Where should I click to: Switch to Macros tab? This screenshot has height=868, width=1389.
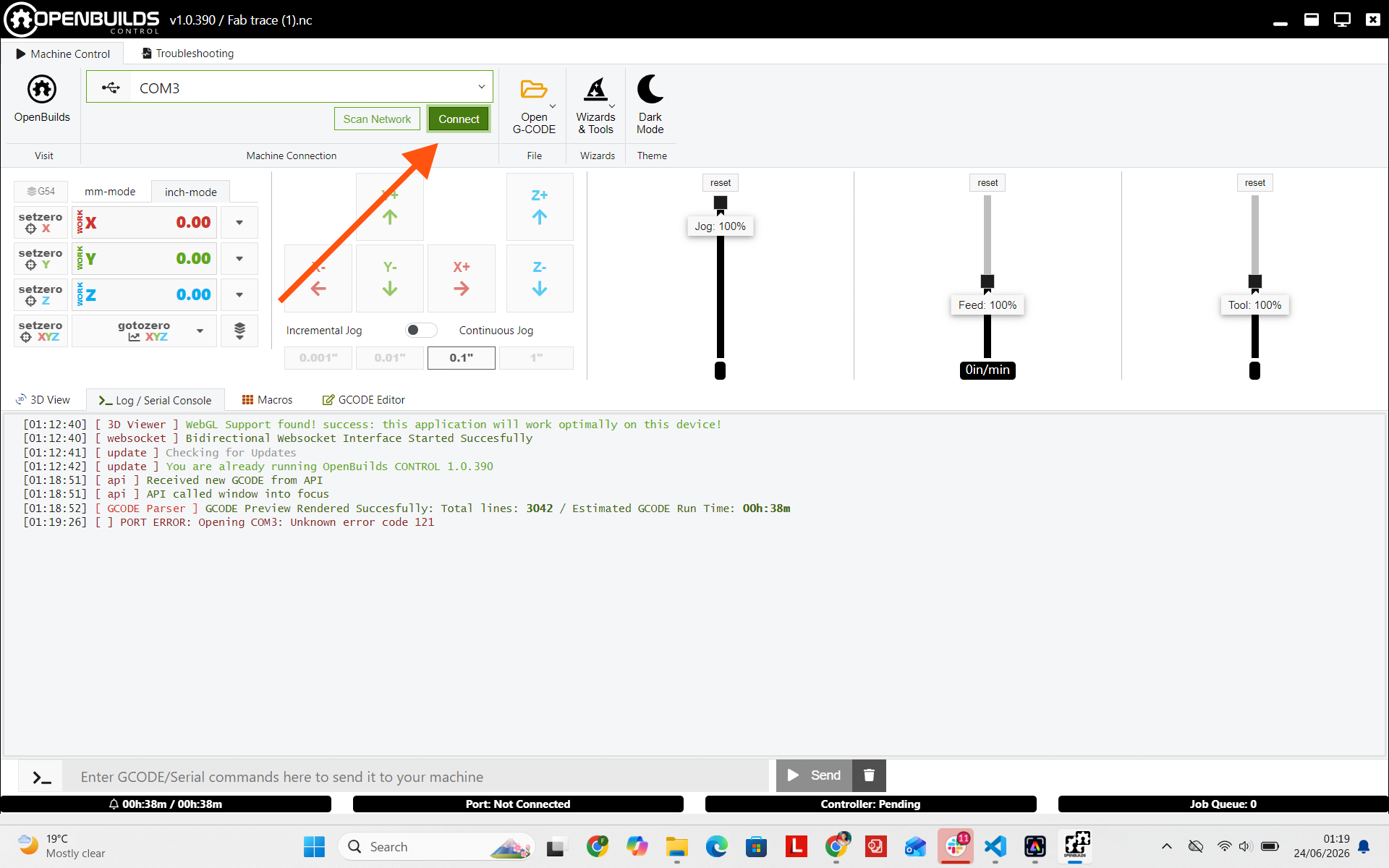(x=267, y=400)
